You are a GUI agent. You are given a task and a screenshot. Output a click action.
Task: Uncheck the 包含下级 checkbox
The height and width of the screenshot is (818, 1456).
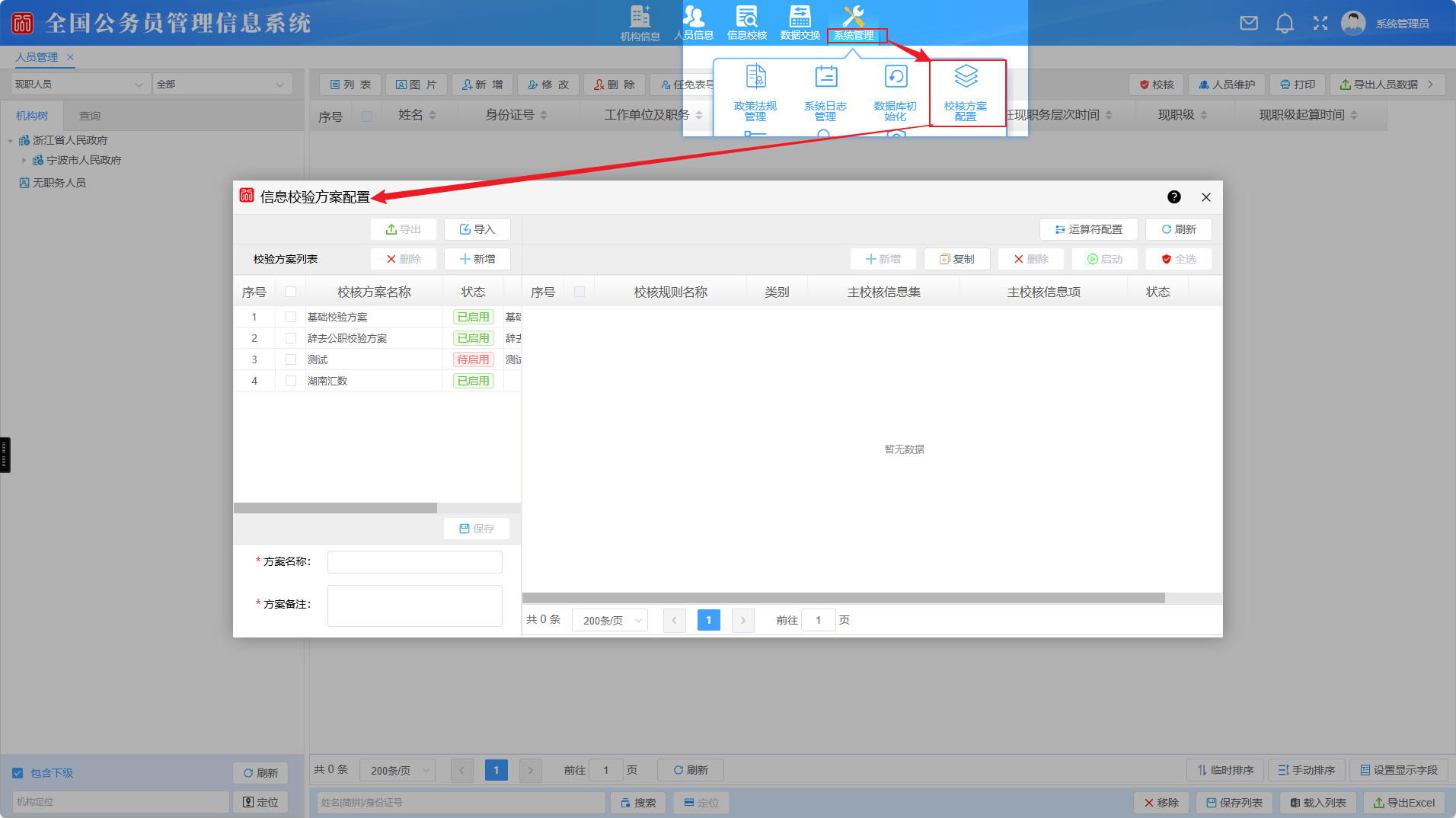[18, 773]
